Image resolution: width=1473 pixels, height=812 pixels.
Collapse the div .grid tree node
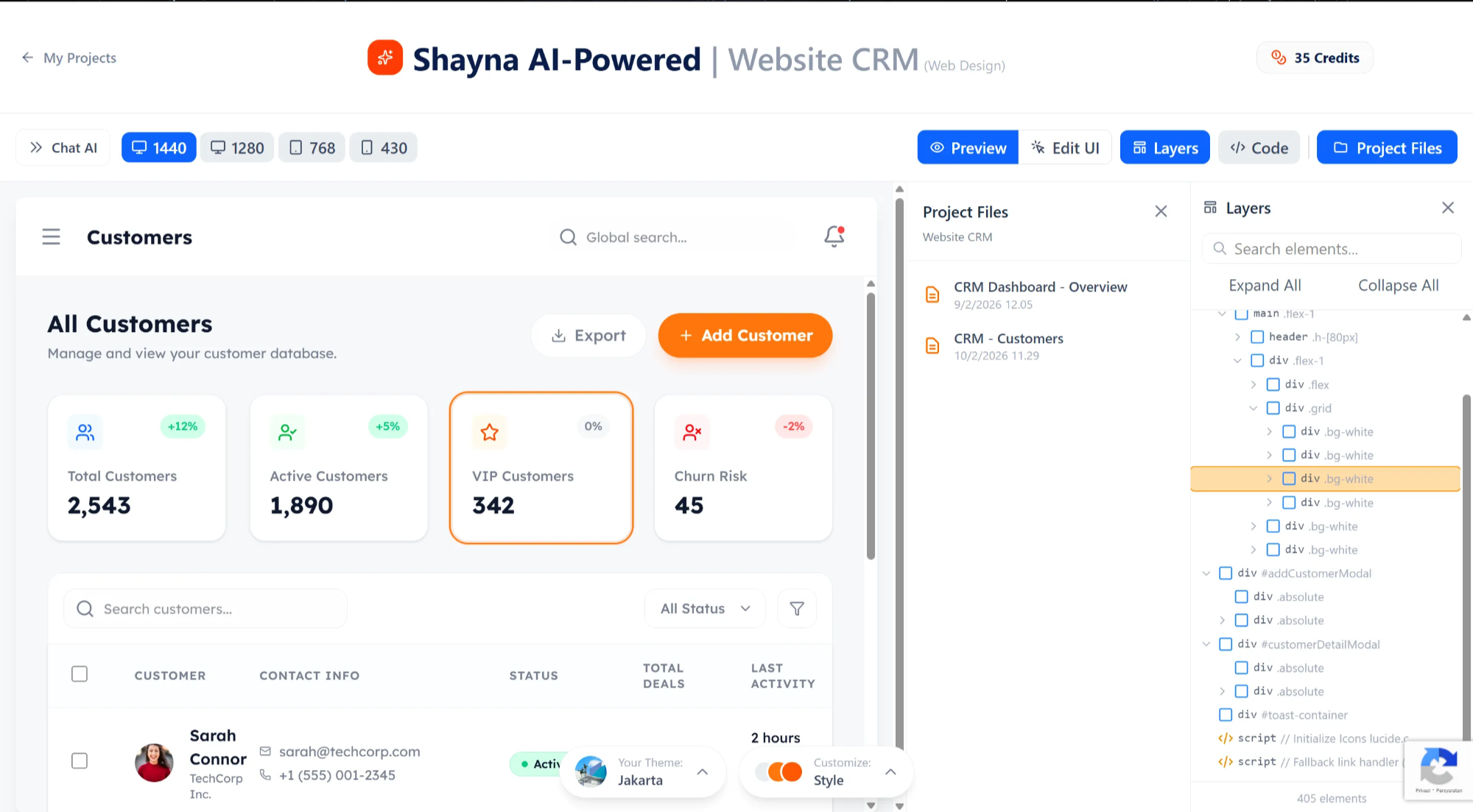pos(1254,408)
